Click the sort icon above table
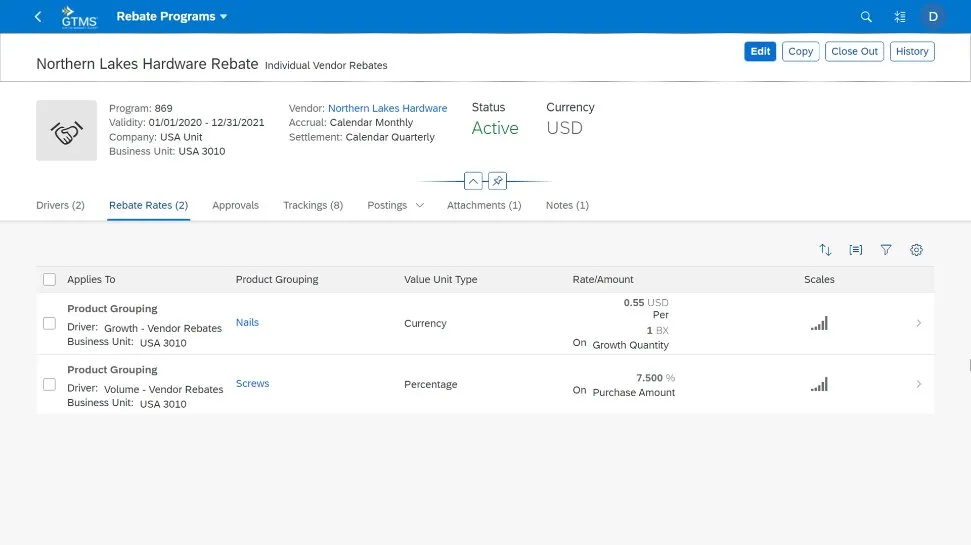This screenshot has width=971, height=545. [825, 250]
